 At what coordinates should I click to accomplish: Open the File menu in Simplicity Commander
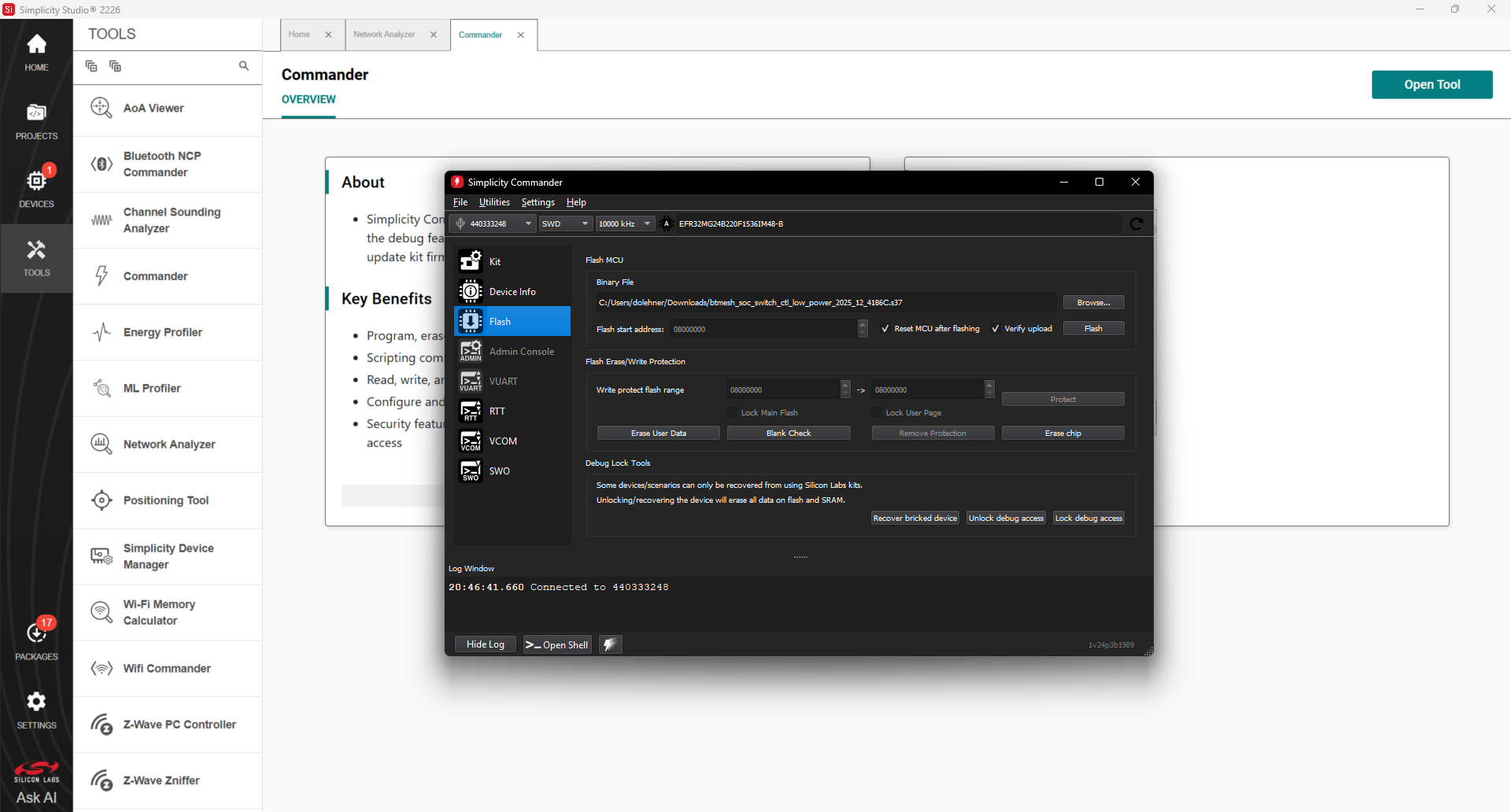coord(460,202)
